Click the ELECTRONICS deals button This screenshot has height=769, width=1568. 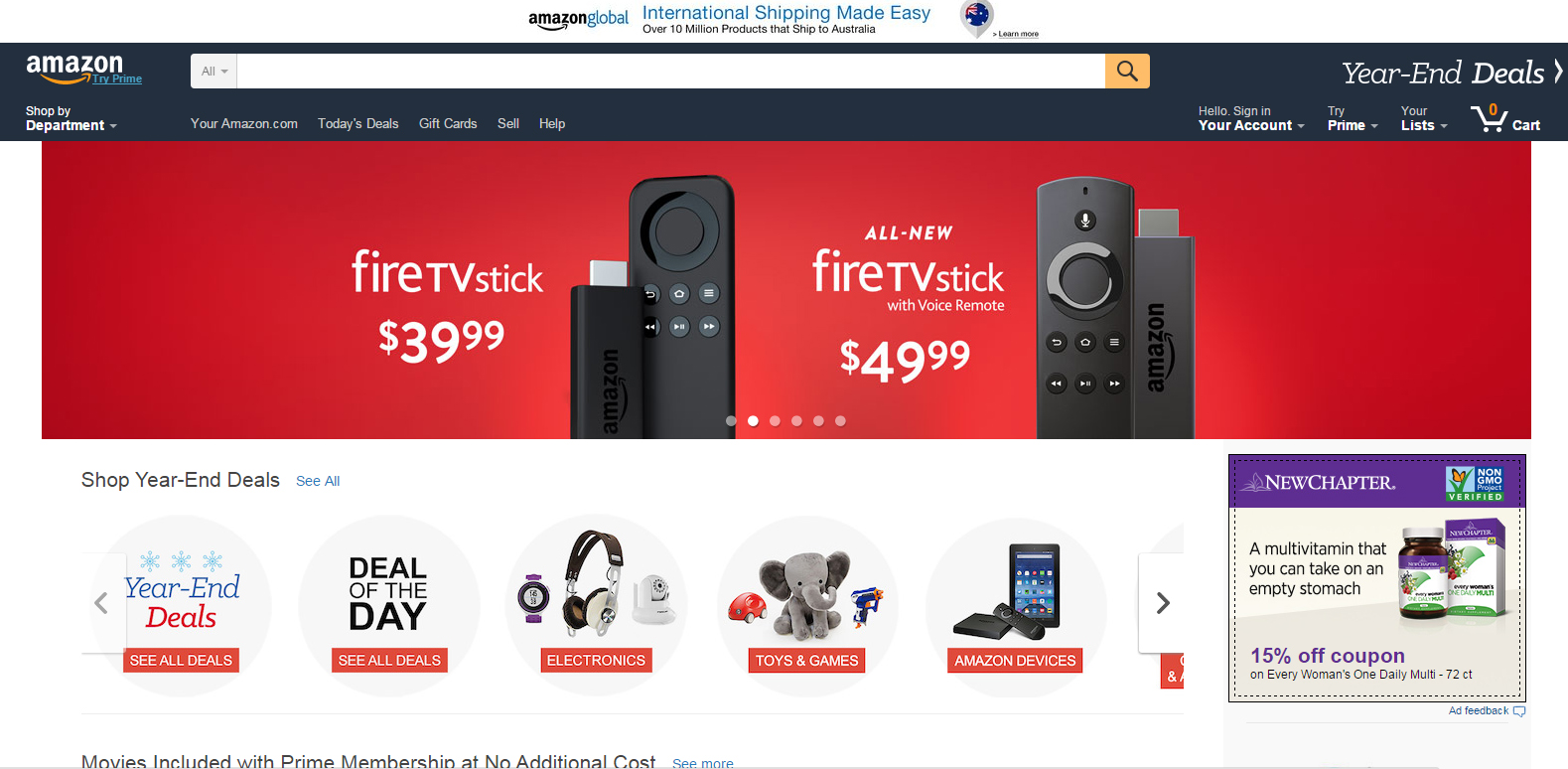pyautogui.click(x=596, y=661)
